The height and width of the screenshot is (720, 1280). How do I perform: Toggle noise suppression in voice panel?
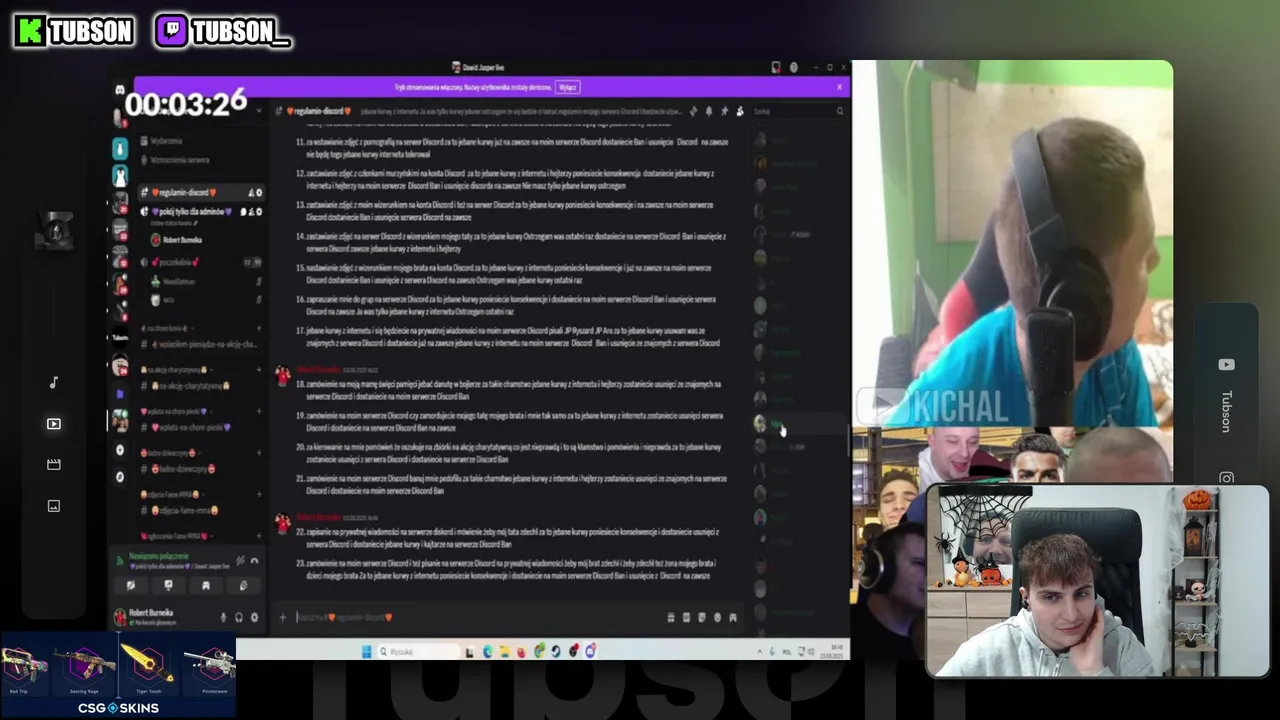[240, 561]
